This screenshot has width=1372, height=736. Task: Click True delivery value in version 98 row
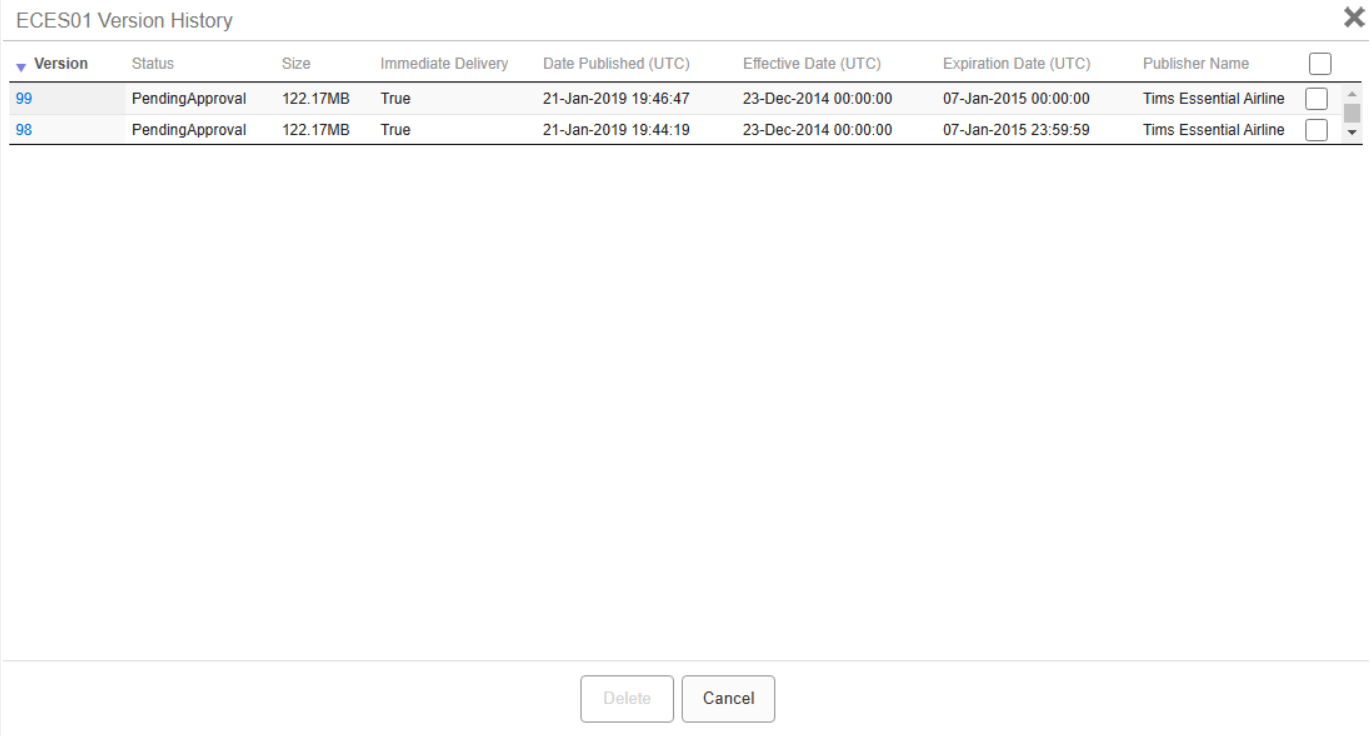click(x=395, y=129)
